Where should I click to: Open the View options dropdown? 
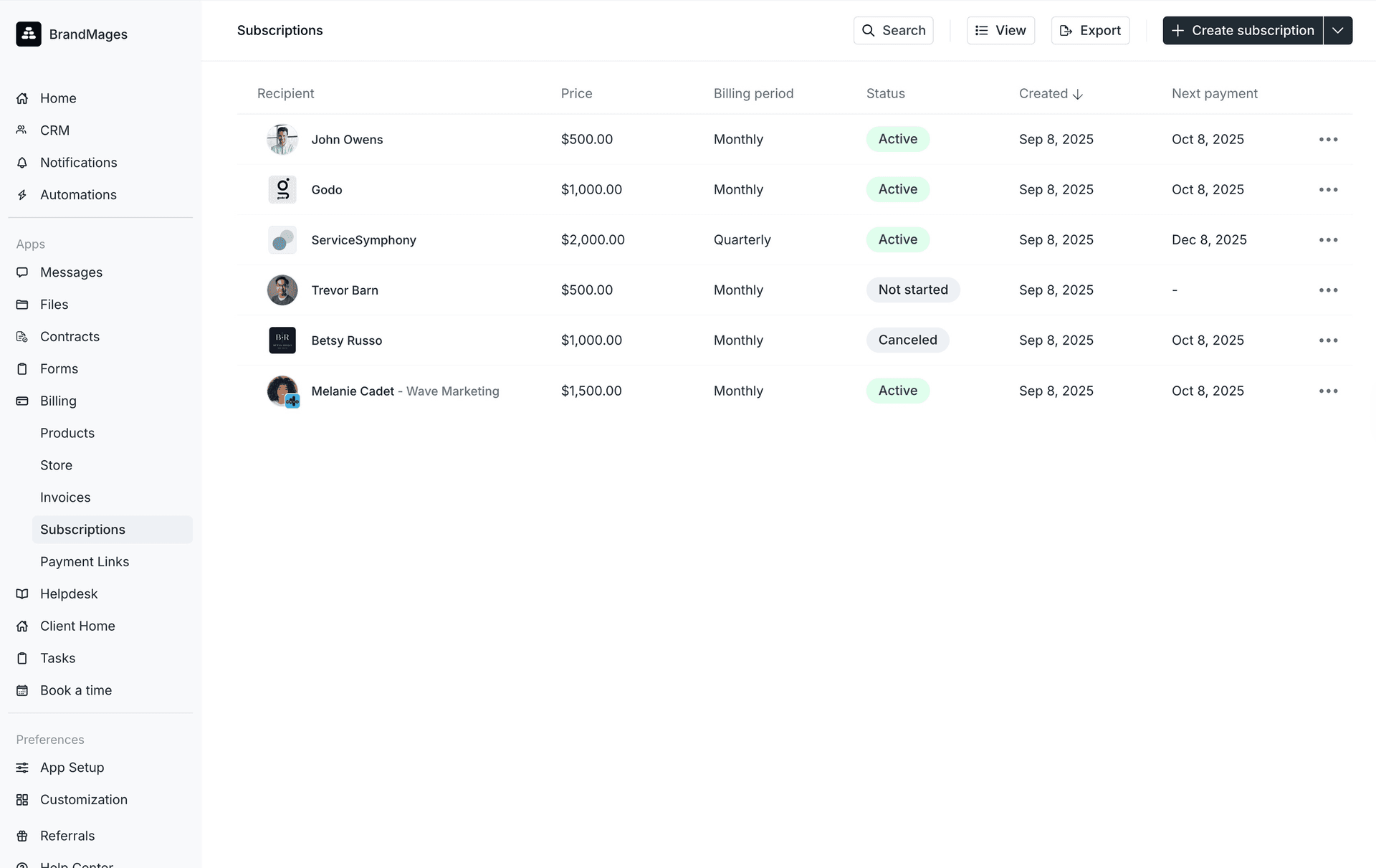click(x=1000, y=31)
